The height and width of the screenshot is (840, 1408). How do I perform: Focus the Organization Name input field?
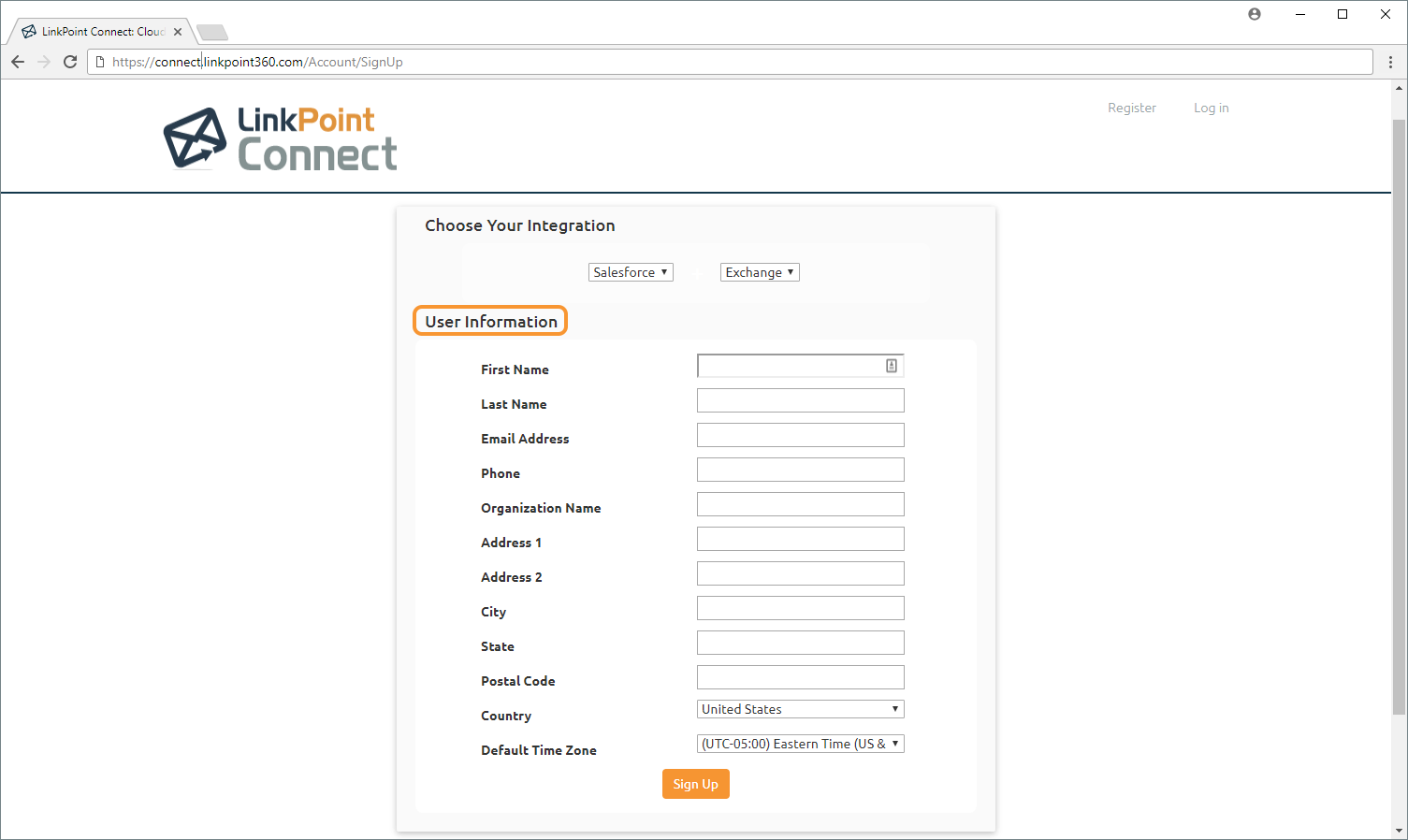coord(800,504)
